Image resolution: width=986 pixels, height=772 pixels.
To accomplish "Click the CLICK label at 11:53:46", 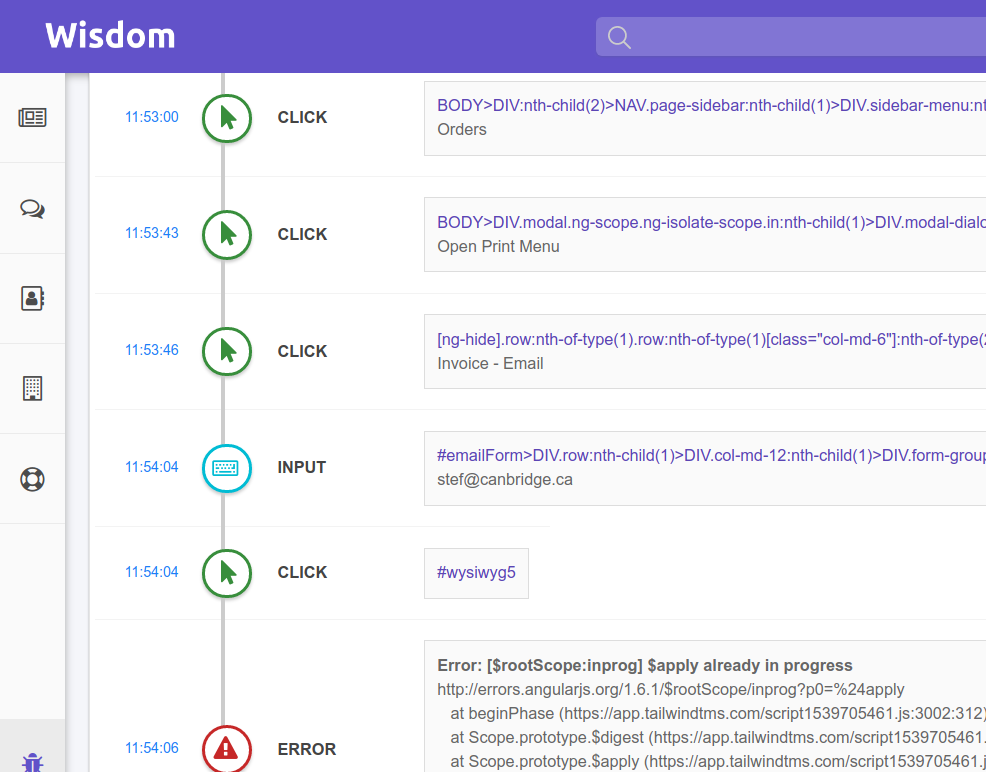I will pos(302,351).
